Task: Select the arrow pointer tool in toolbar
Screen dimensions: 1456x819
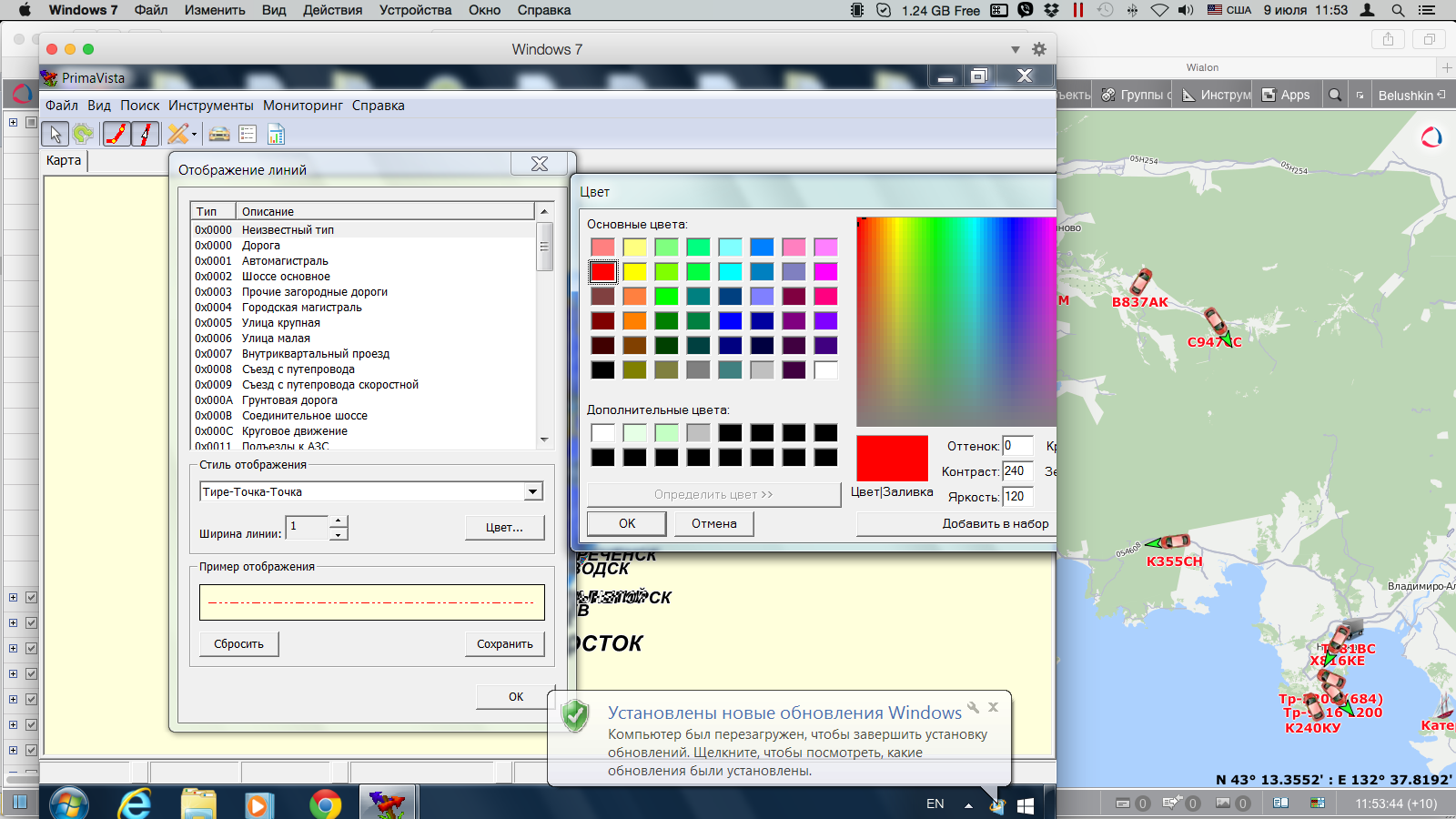Action: point(56,135)
